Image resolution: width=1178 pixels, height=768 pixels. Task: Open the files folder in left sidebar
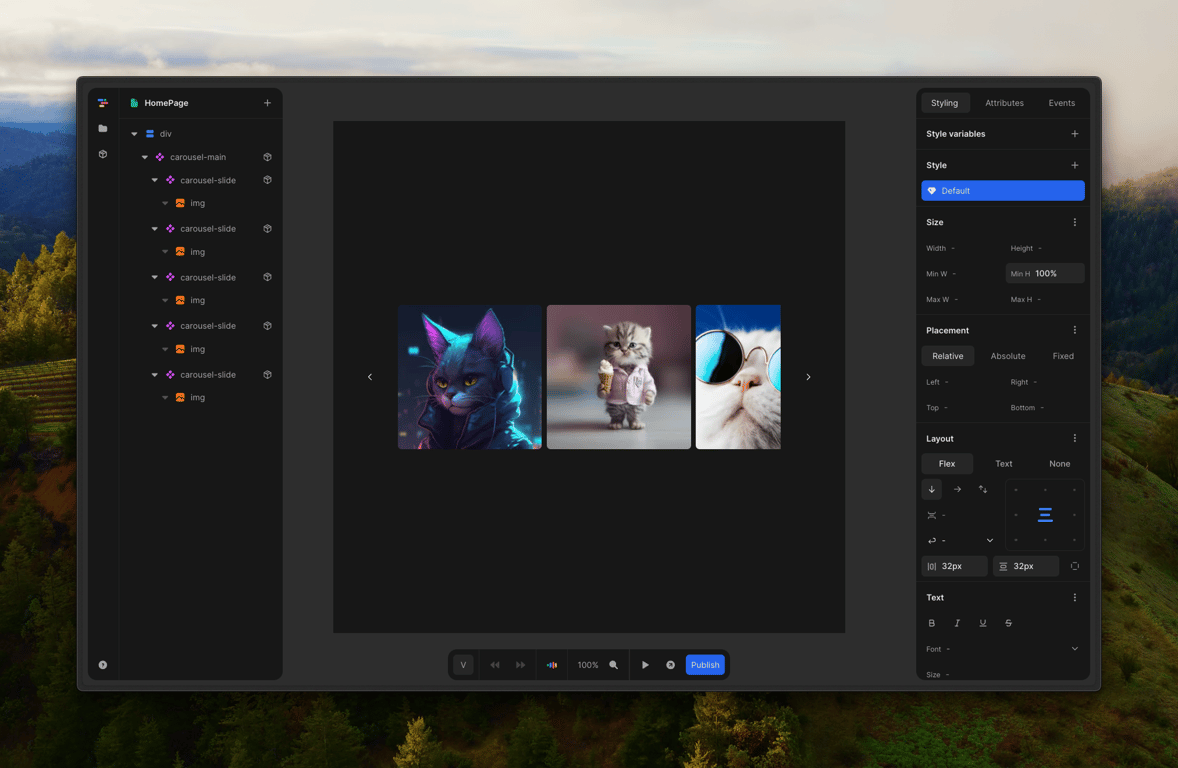(102, 128)
